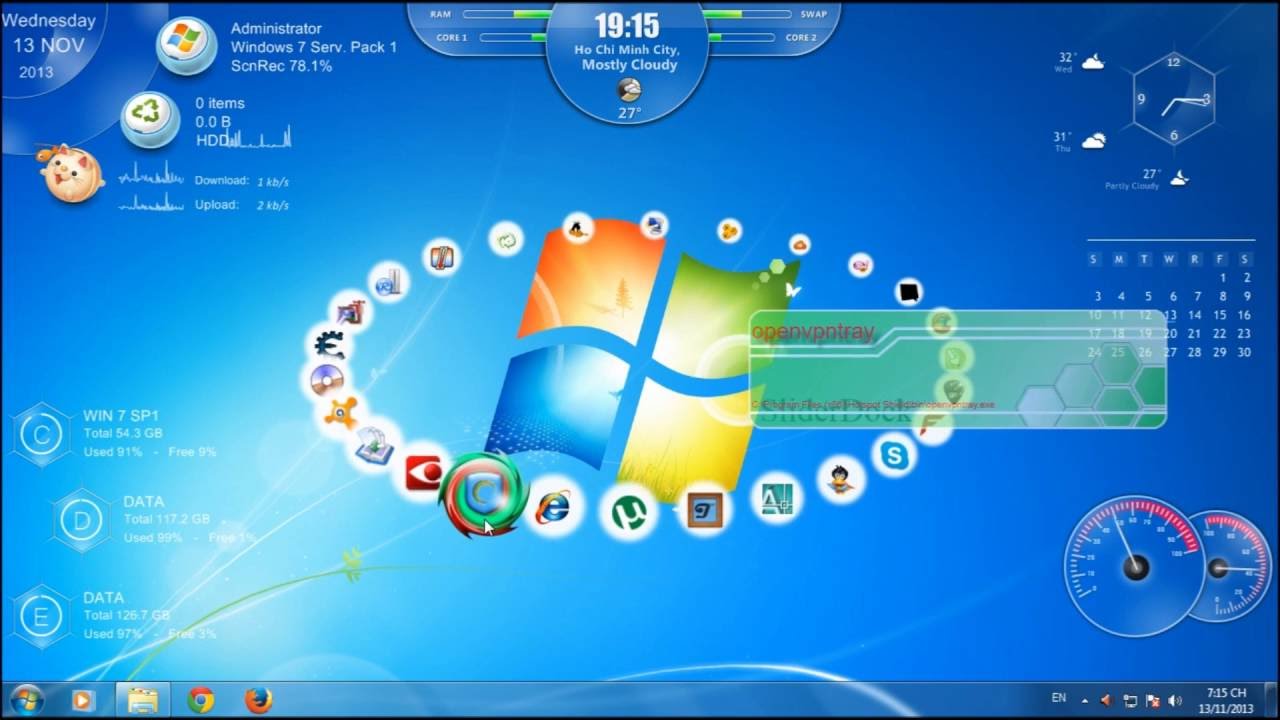Viewport: 1280px width, 720px height.
Task: Click the SWAP usage bar
Action: click(747, 14)
